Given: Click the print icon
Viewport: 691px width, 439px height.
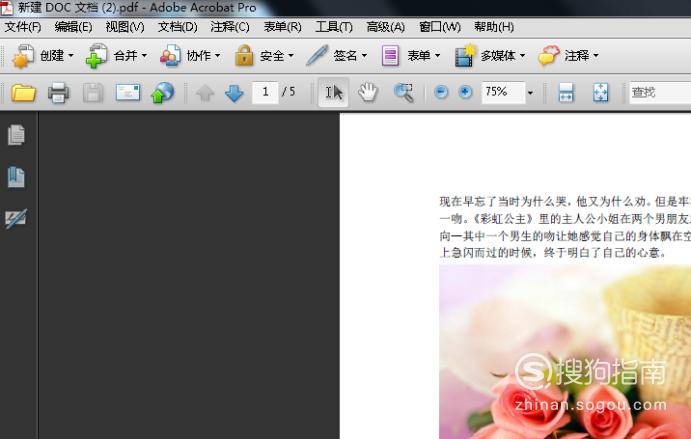Looking at the screenshot, I should pos(58,93).
